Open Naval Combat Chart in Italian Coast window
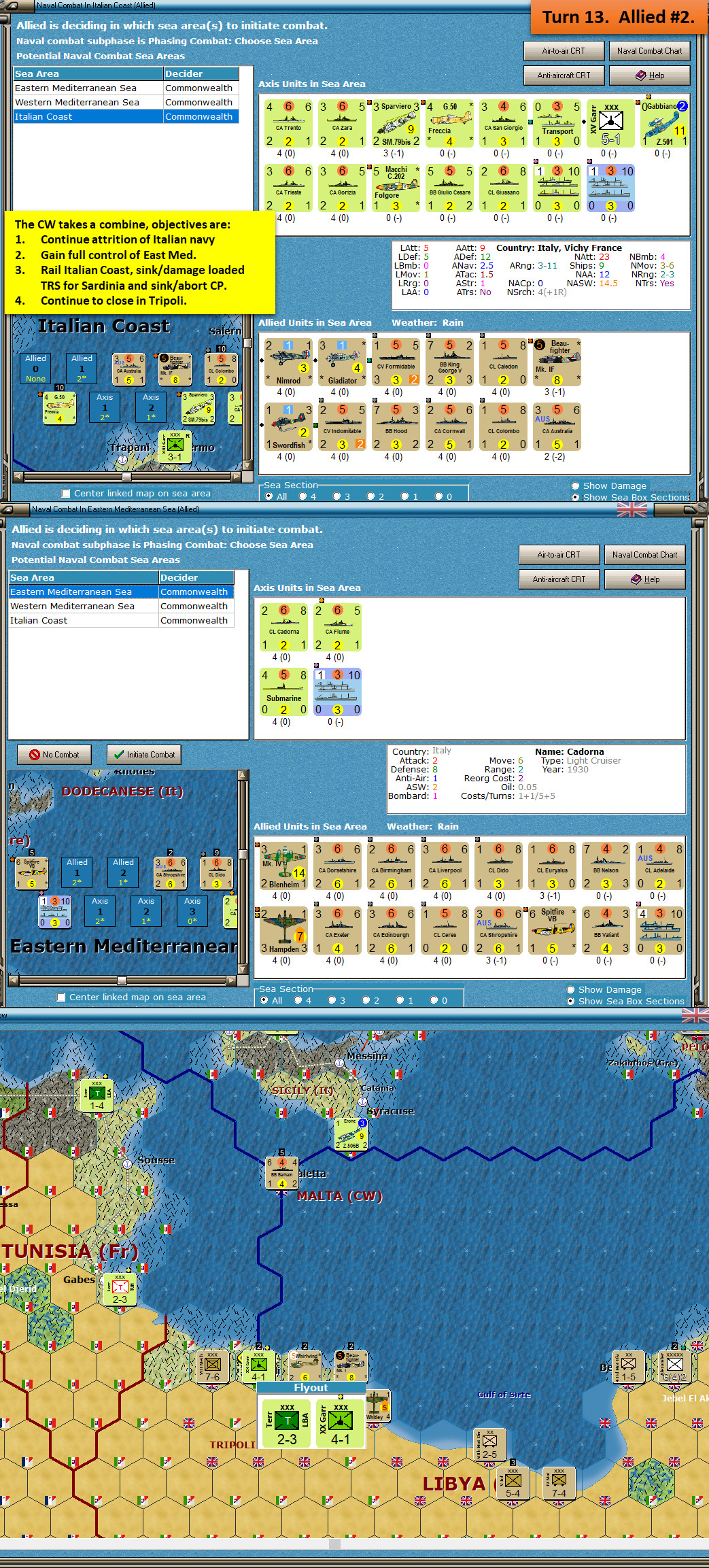This screenshot has height=1568, width=709. (x=649, y=51)
